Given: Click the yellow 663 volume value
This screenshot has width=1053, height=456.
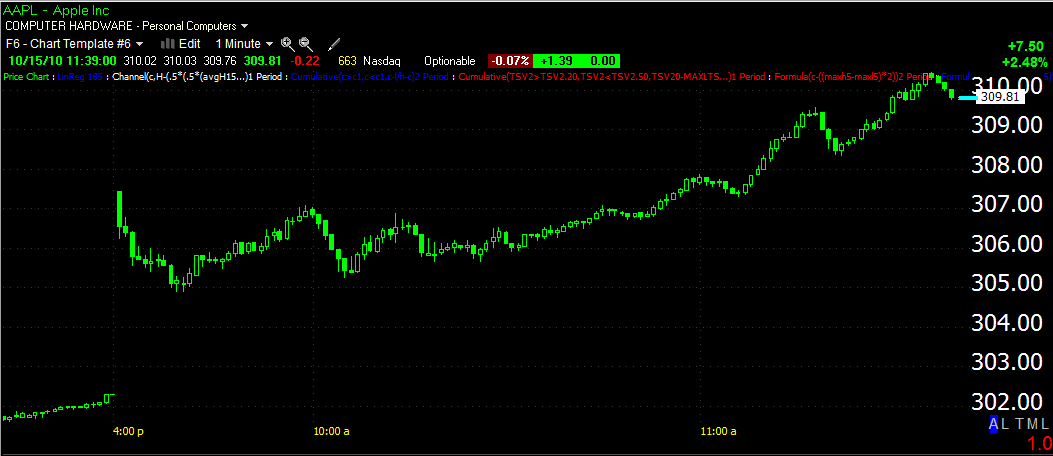Looking at the screenshot, I should coord(347,60).
